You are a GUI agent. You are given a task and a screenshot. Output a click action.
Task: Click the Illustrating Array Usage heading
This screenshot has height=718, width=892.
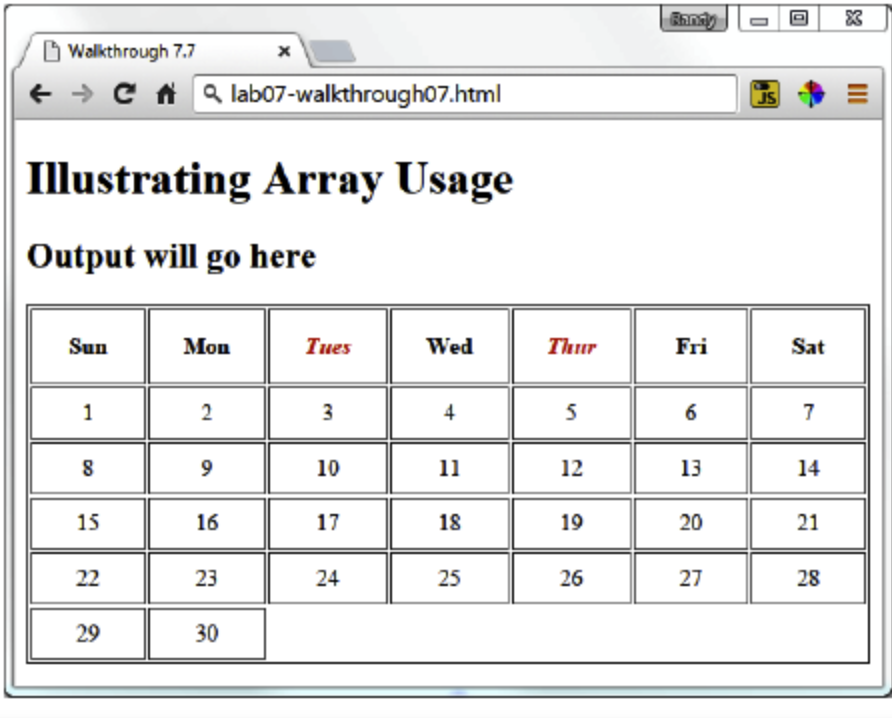270,180
